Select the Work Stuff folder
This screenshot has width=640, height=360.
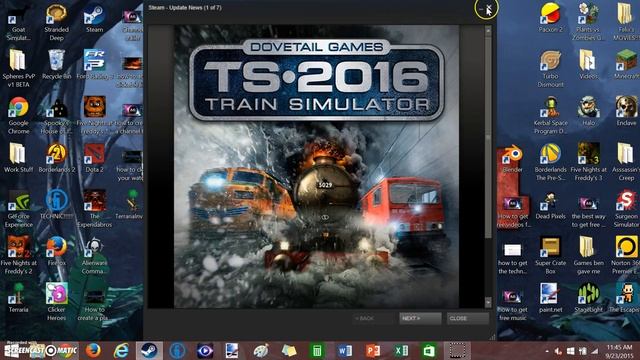[18, 158]
